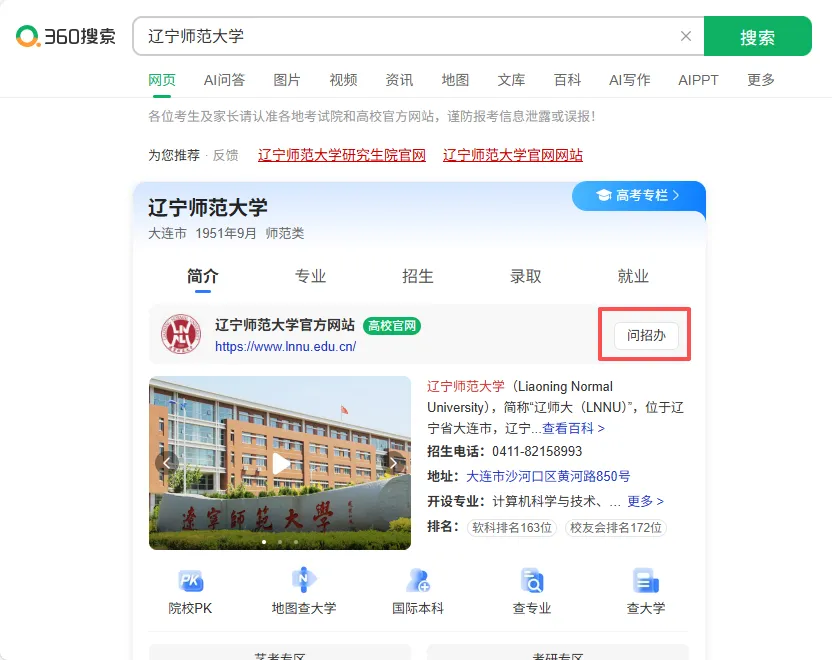Expand the 更多 search categories

click(x=761, y=80)
